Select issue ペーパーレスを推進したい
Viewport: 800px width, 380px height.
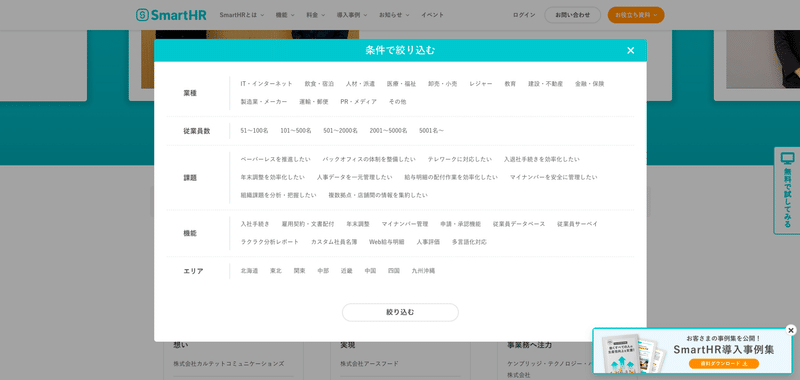point(275,159)
